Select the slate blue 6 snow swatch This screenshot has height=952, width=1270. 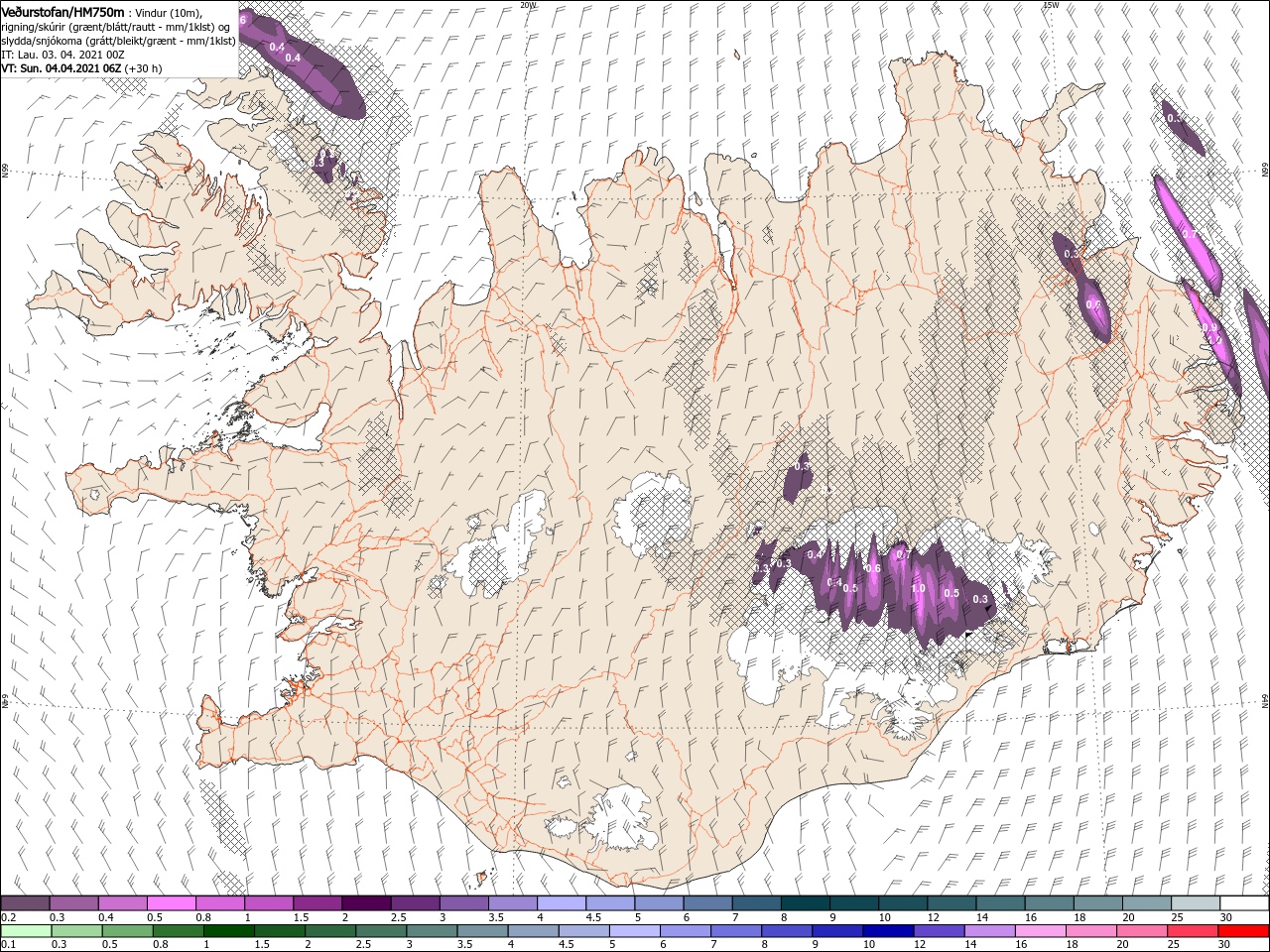pos(708,903)
